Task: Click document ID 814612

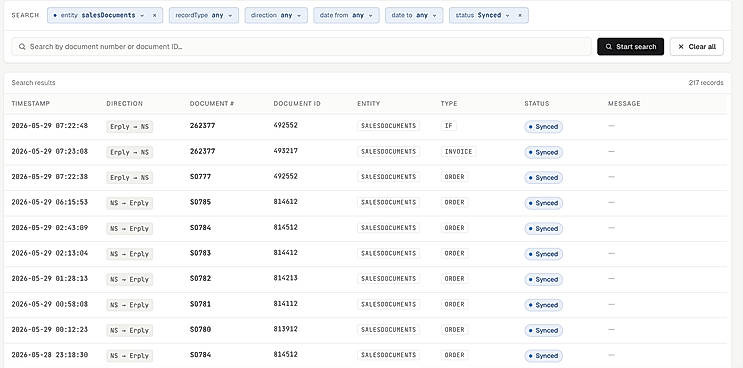Action: [x=285, y=202]
